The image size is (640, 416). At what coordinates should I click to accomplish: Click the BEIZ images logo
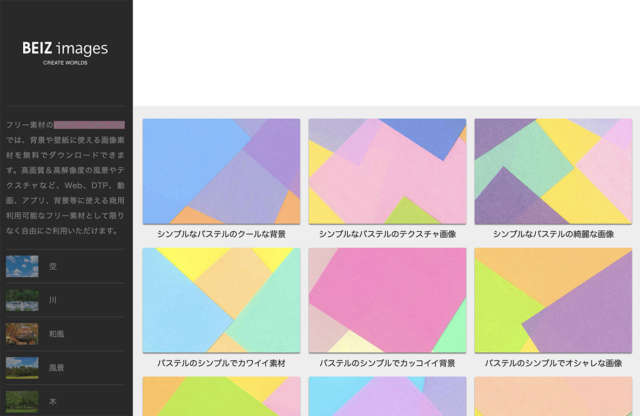65,53
